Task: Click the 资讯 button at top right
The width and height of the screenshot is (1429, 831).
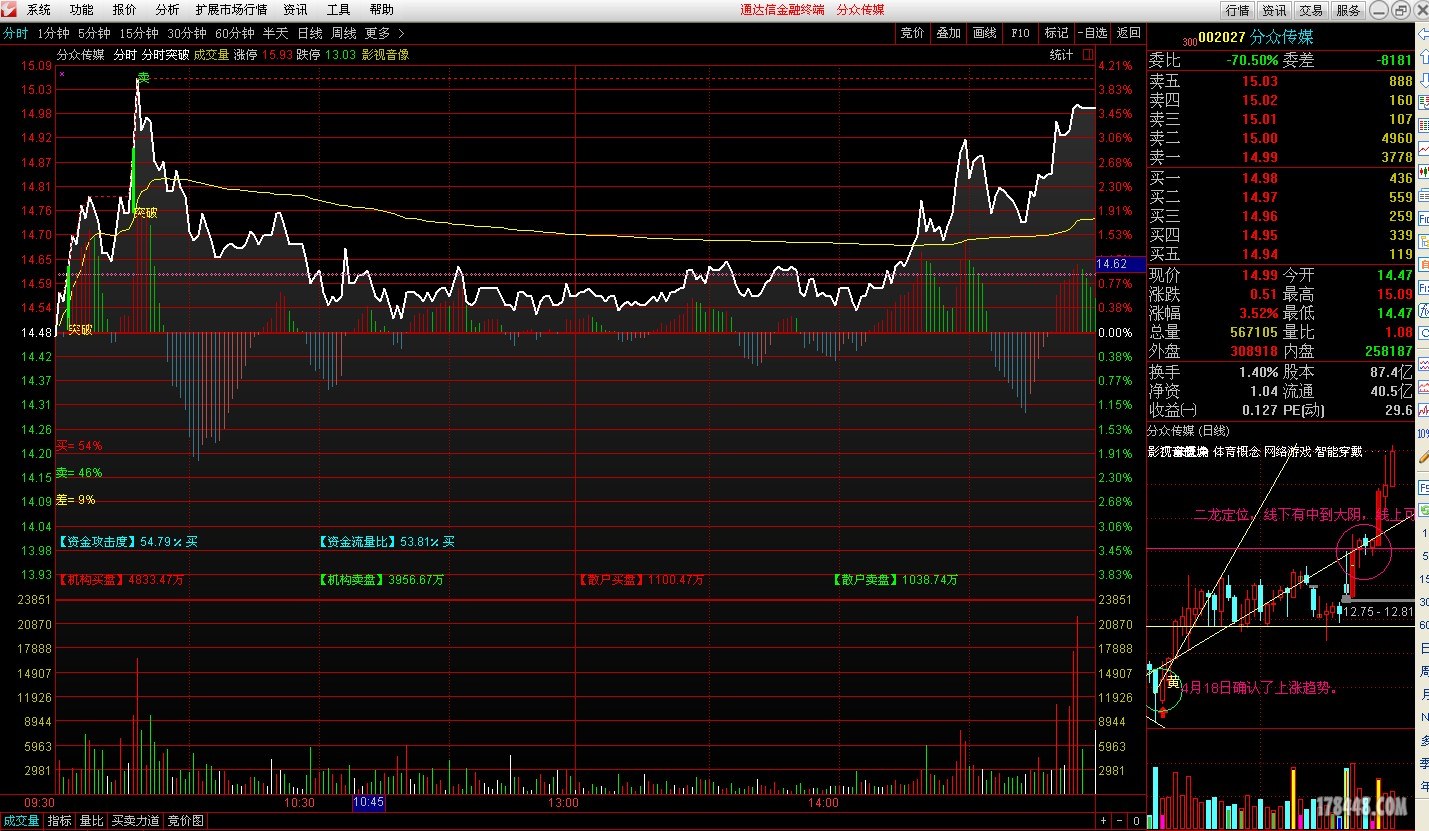Action: 1274,10
